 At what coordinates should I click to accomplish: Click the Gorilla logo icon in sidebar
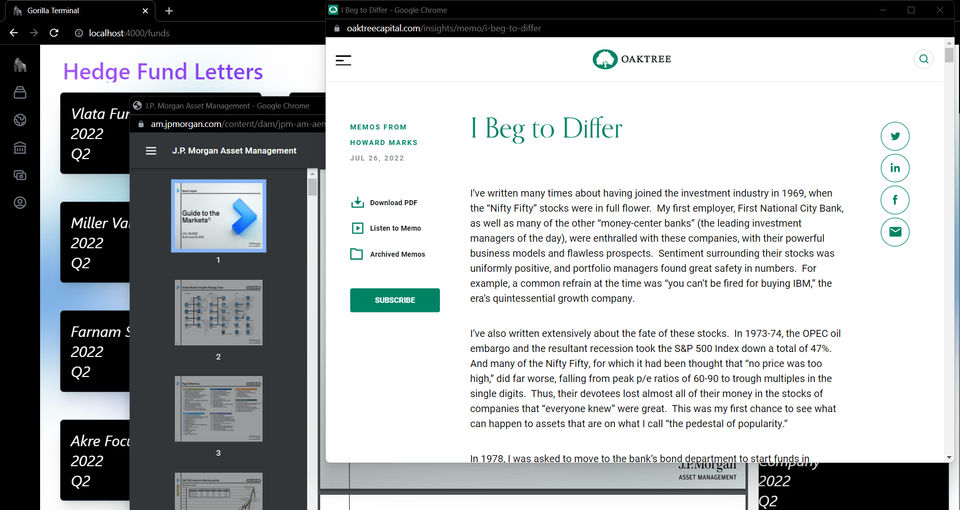pyautogui.click(x=20, y=66)
